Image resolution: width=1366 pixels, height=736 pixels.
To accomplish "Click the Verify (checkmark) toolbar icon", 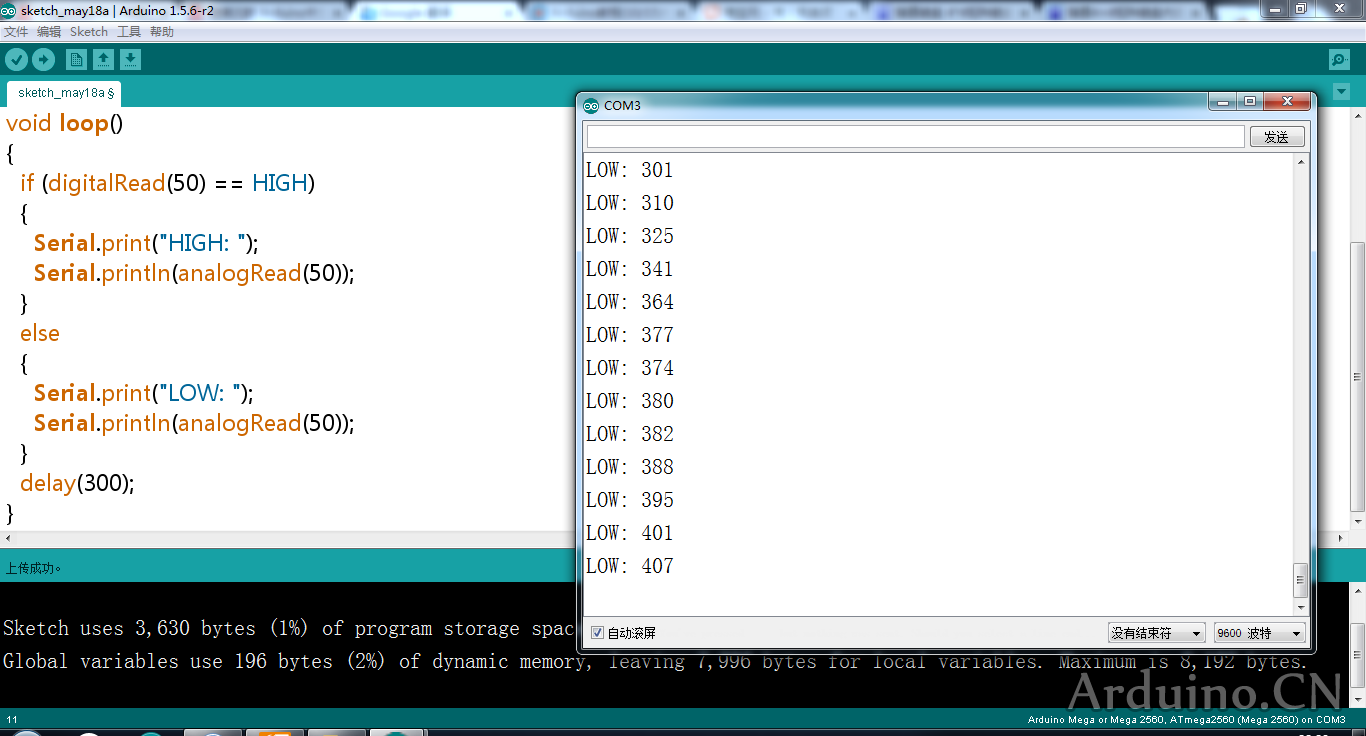I will (x=16, y=60).
